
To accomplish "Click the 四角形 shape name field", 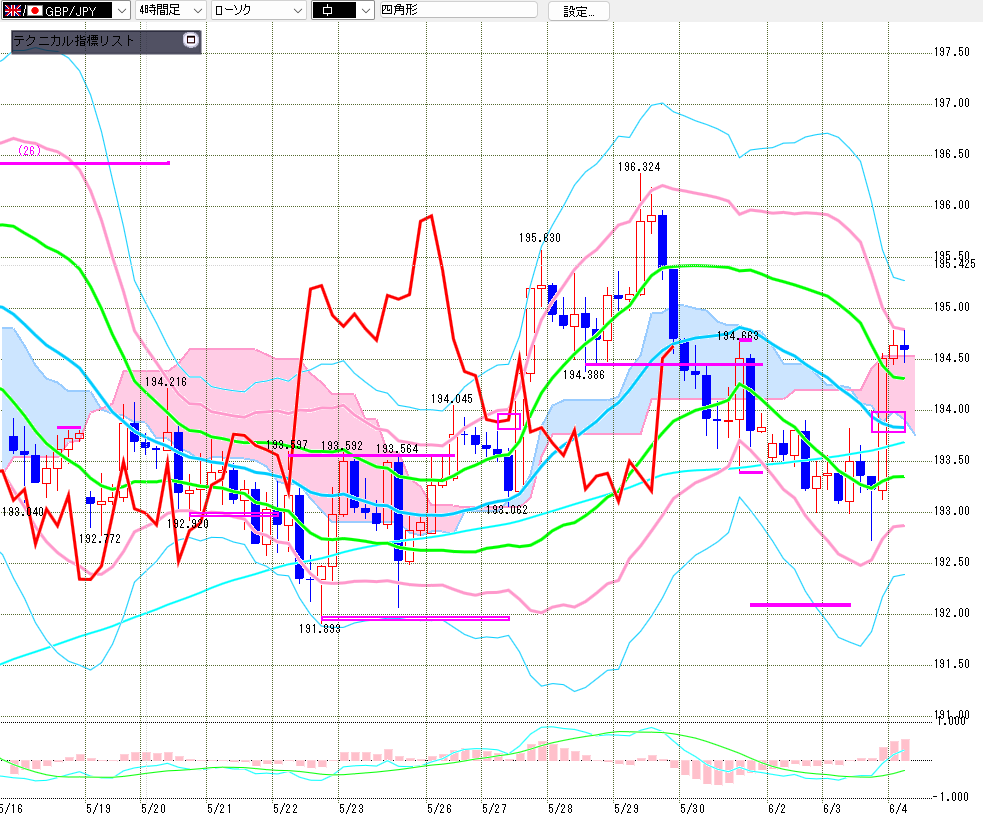I will tap(458, 10).
